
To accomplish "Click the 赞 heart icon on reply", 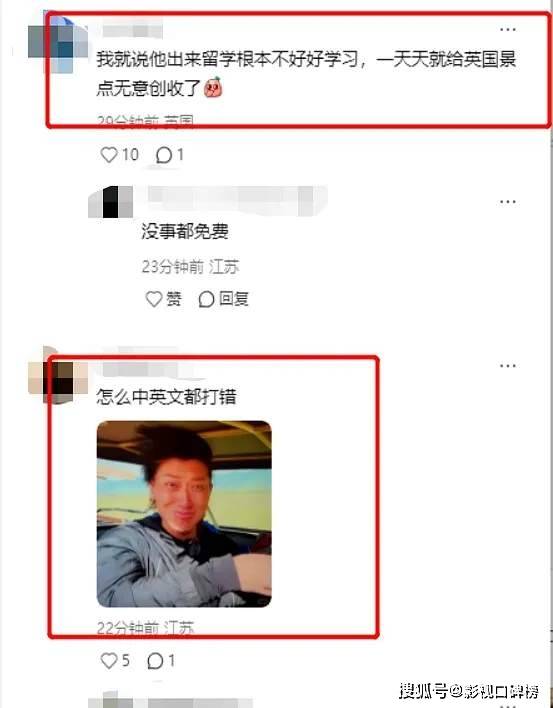I will [154, 299].
